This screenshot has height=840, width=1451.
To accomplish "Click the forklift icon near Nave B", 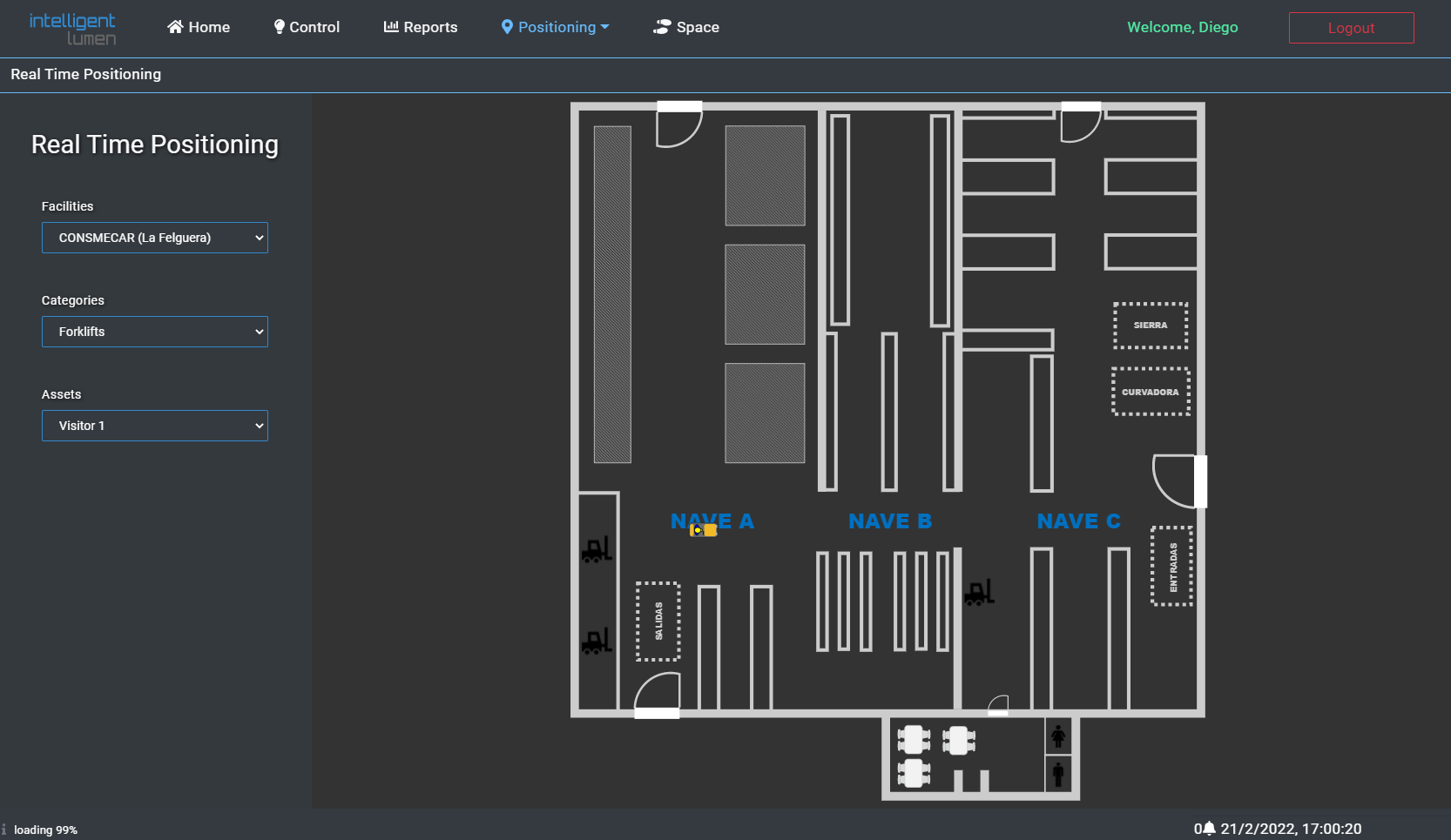I will 979,591.
